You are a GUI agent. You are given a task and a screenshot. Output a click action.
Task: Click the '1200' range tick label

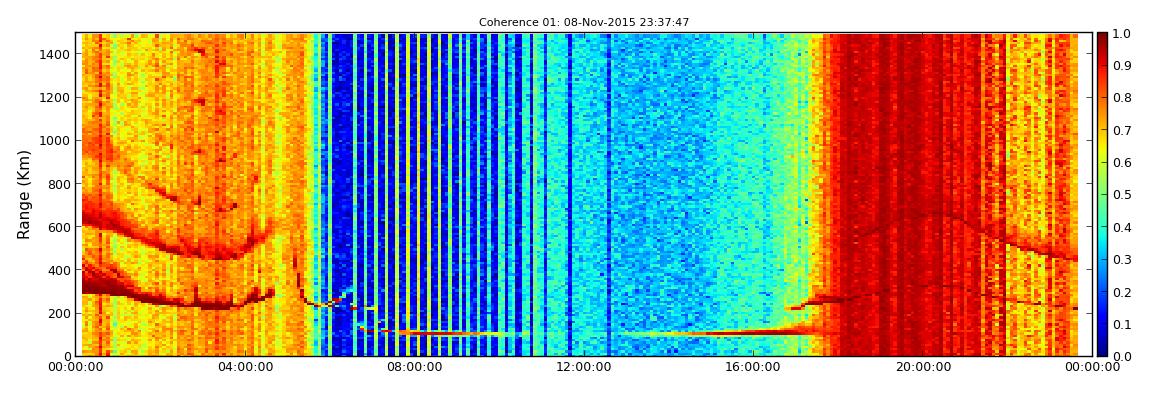56,98
